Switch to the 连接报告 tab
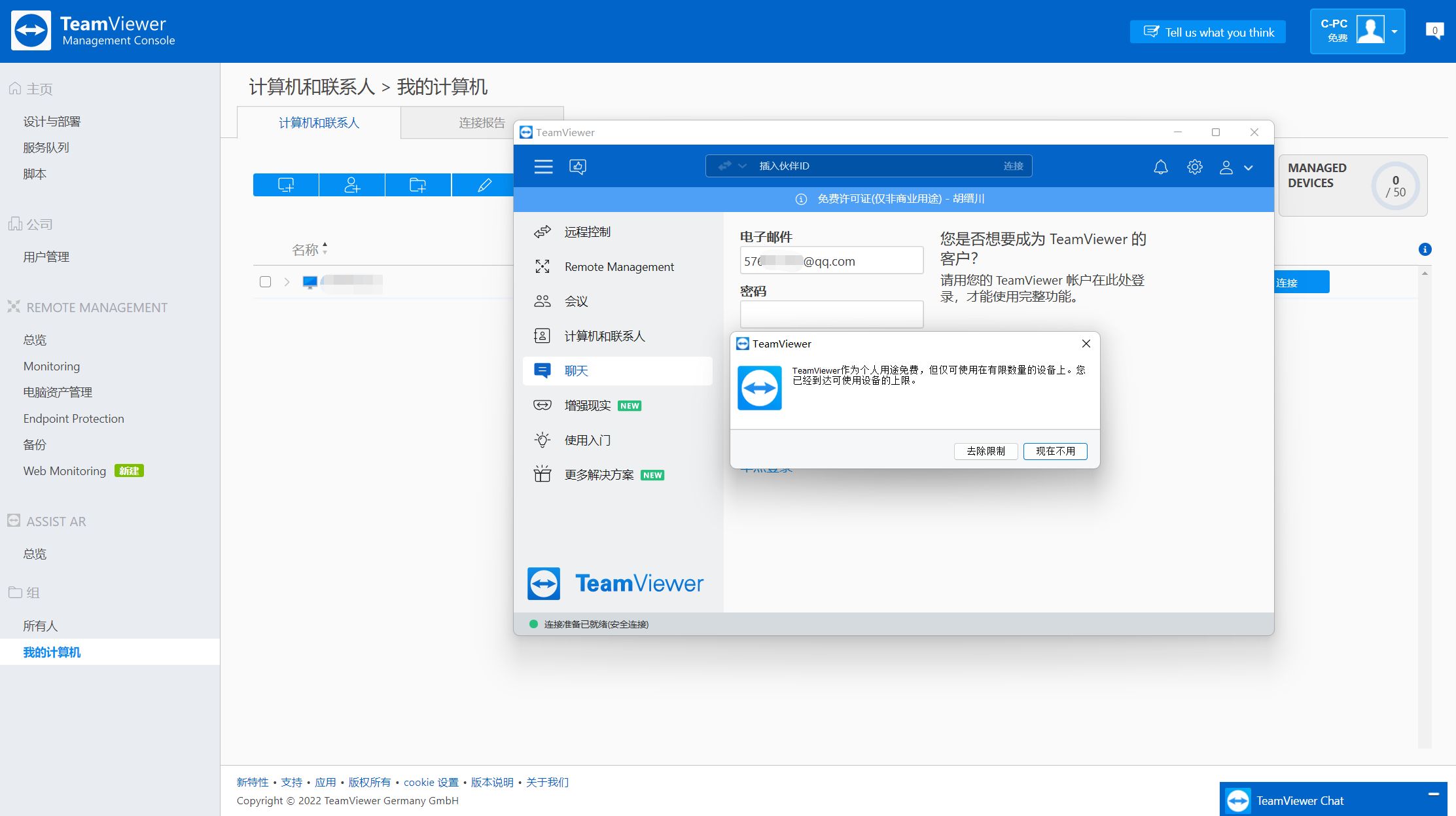 point(482,122)
